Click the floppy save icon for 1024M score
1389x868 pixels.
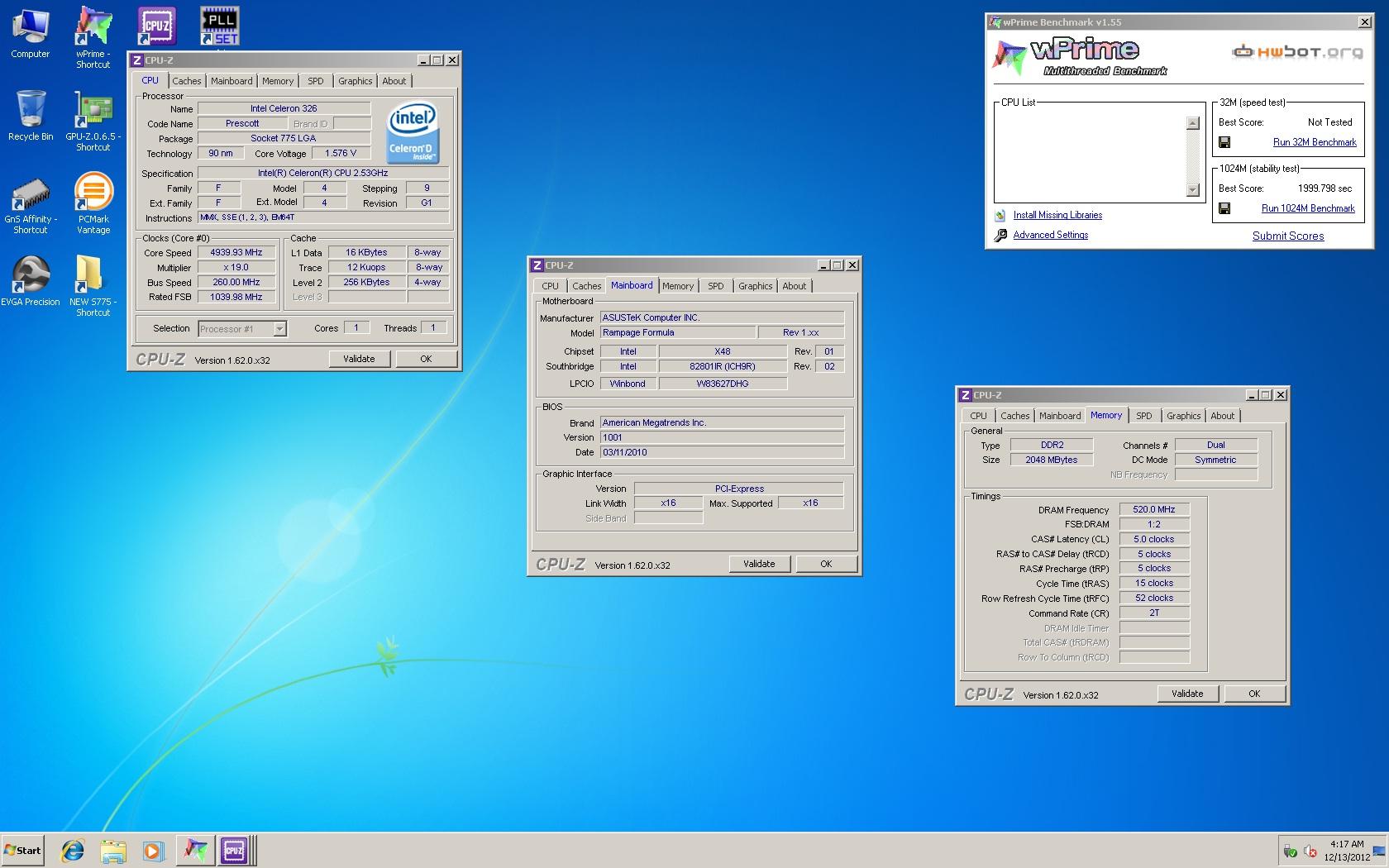pos(1224,208)
